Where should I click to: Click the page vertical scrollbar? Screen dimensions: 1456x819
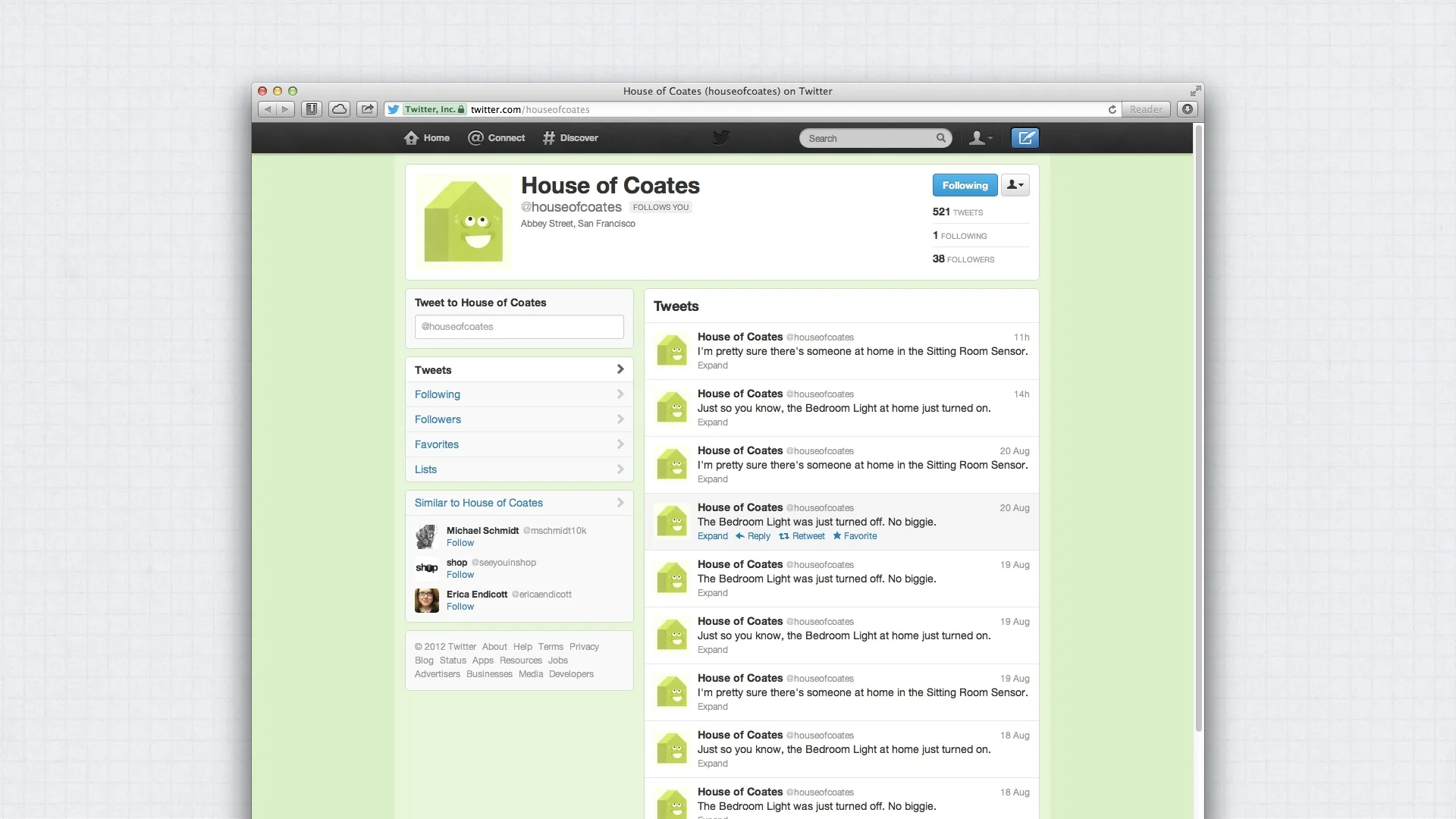point(1198,428)
